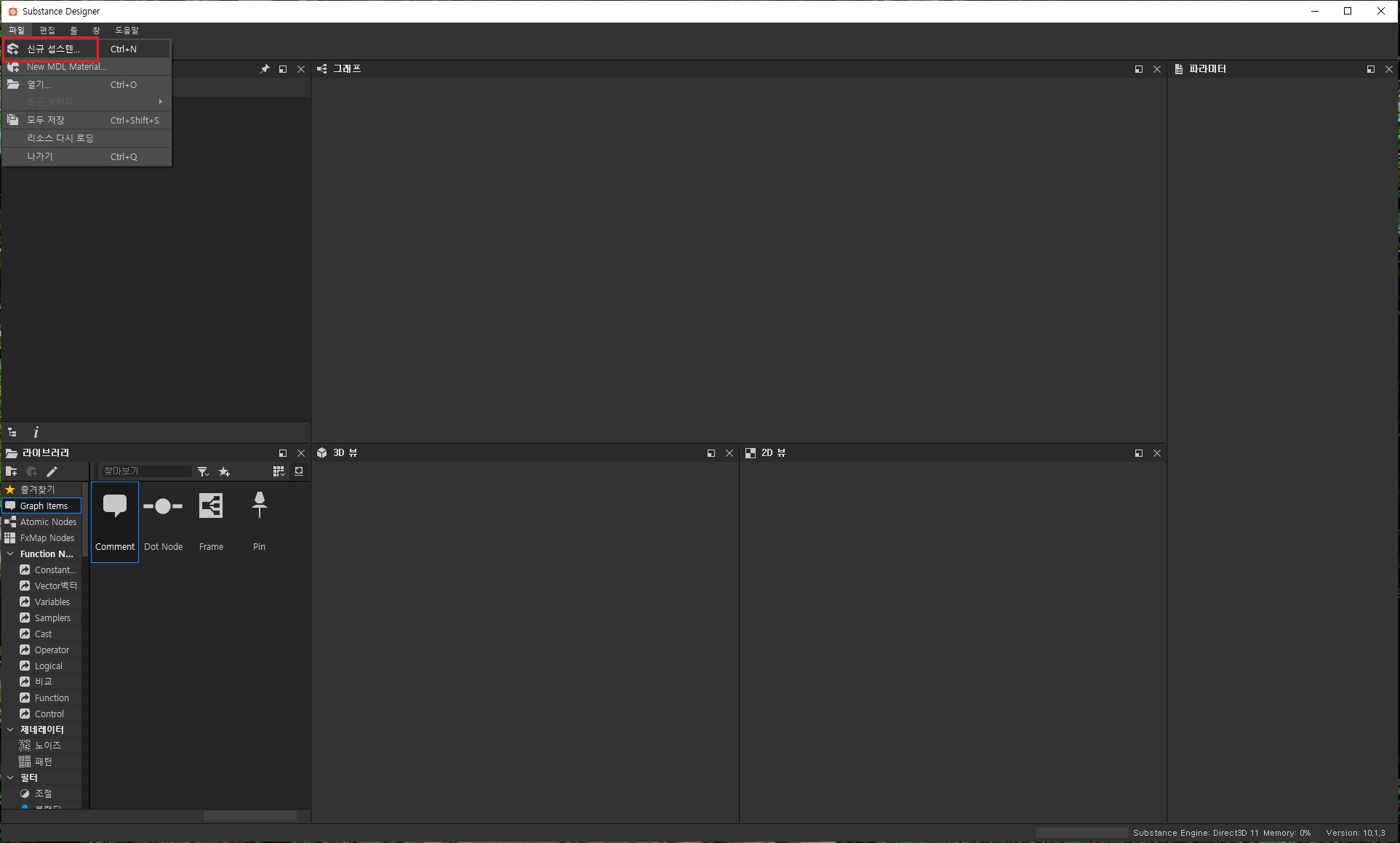The image size is (1400, 843).
Task: Select the Atomic Nodes library category
Action: click(x=48, y=522)
